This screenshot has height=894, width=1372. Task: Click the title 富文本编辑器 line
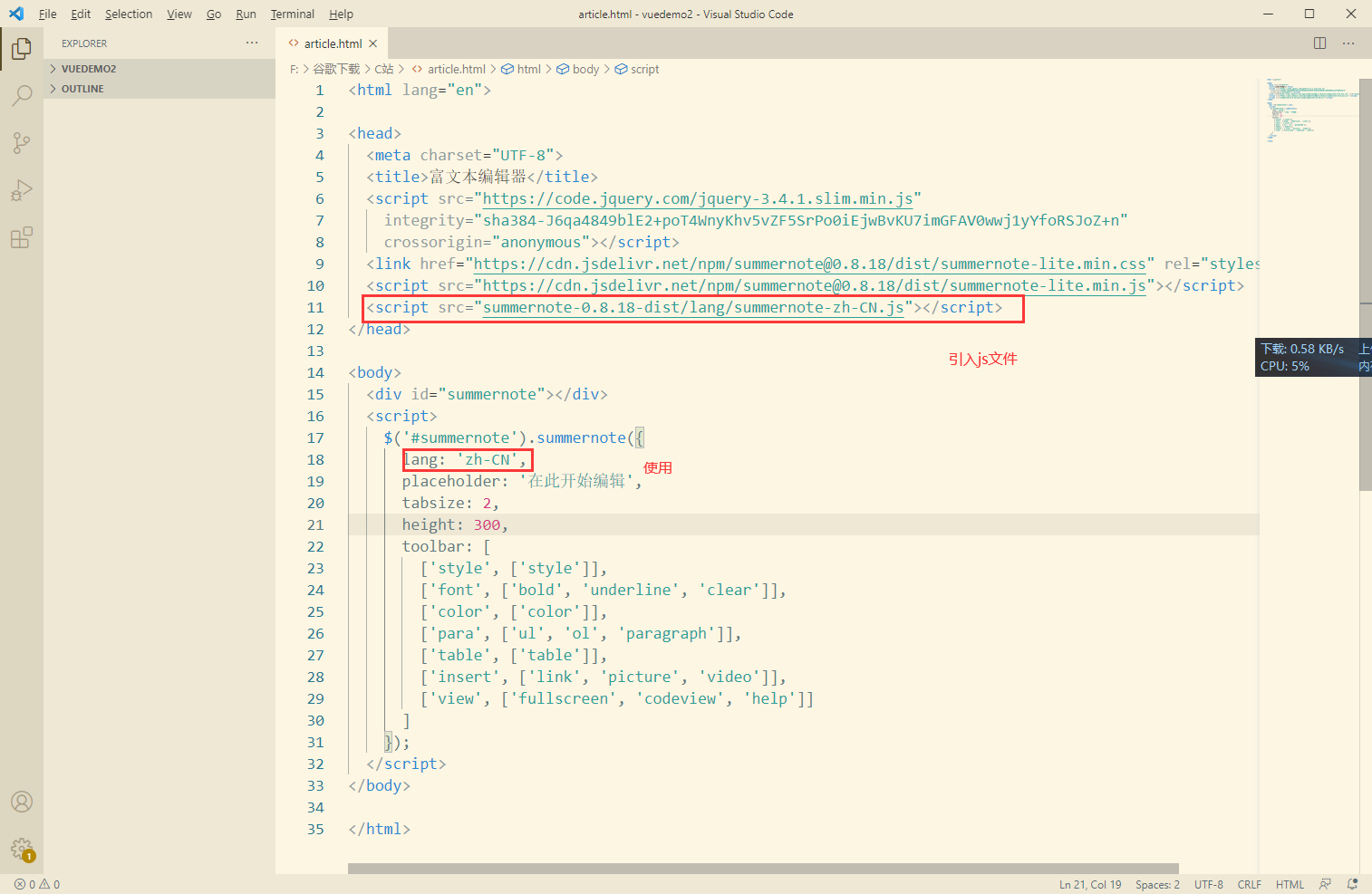(481, 177)
